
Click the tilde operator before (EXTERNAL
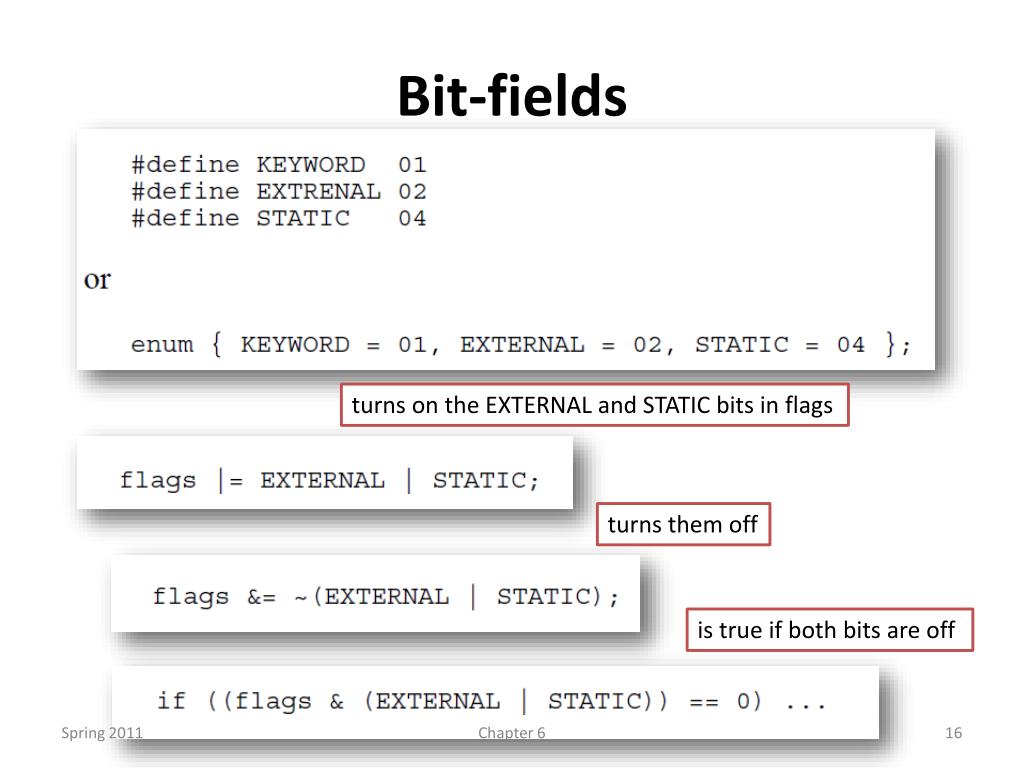(300, 598)
